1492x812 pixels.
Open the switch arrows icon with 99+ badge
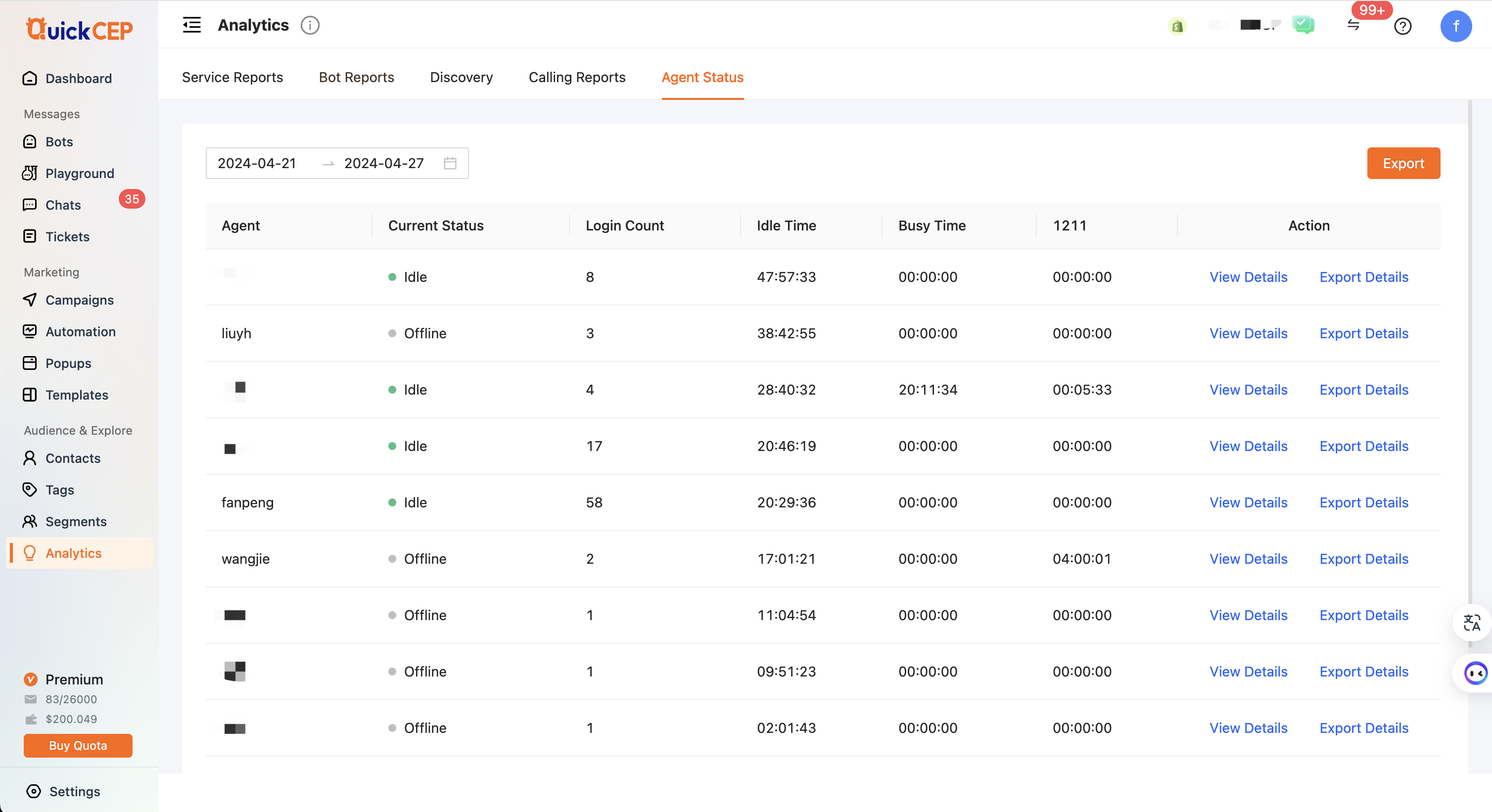tap(1353, 25)
